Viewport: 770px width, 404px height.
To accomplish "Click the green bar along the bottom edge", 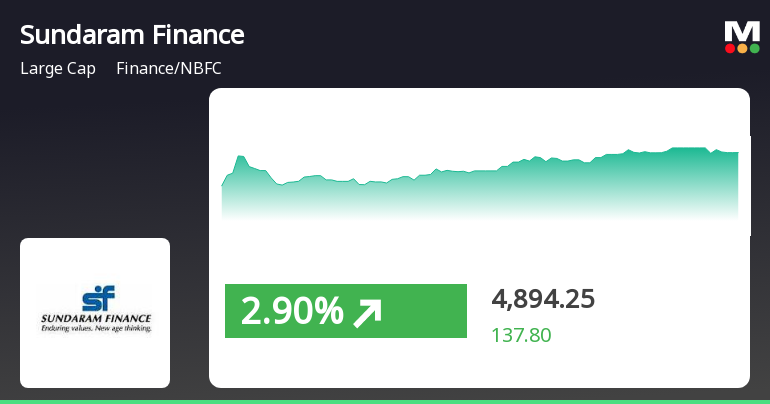I will [x=385, y=402].
